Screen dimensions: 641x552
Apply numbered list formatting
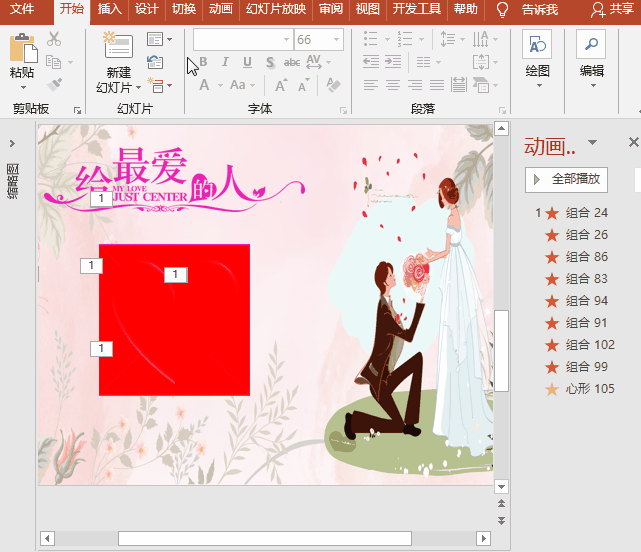click(x=405, y=39)
